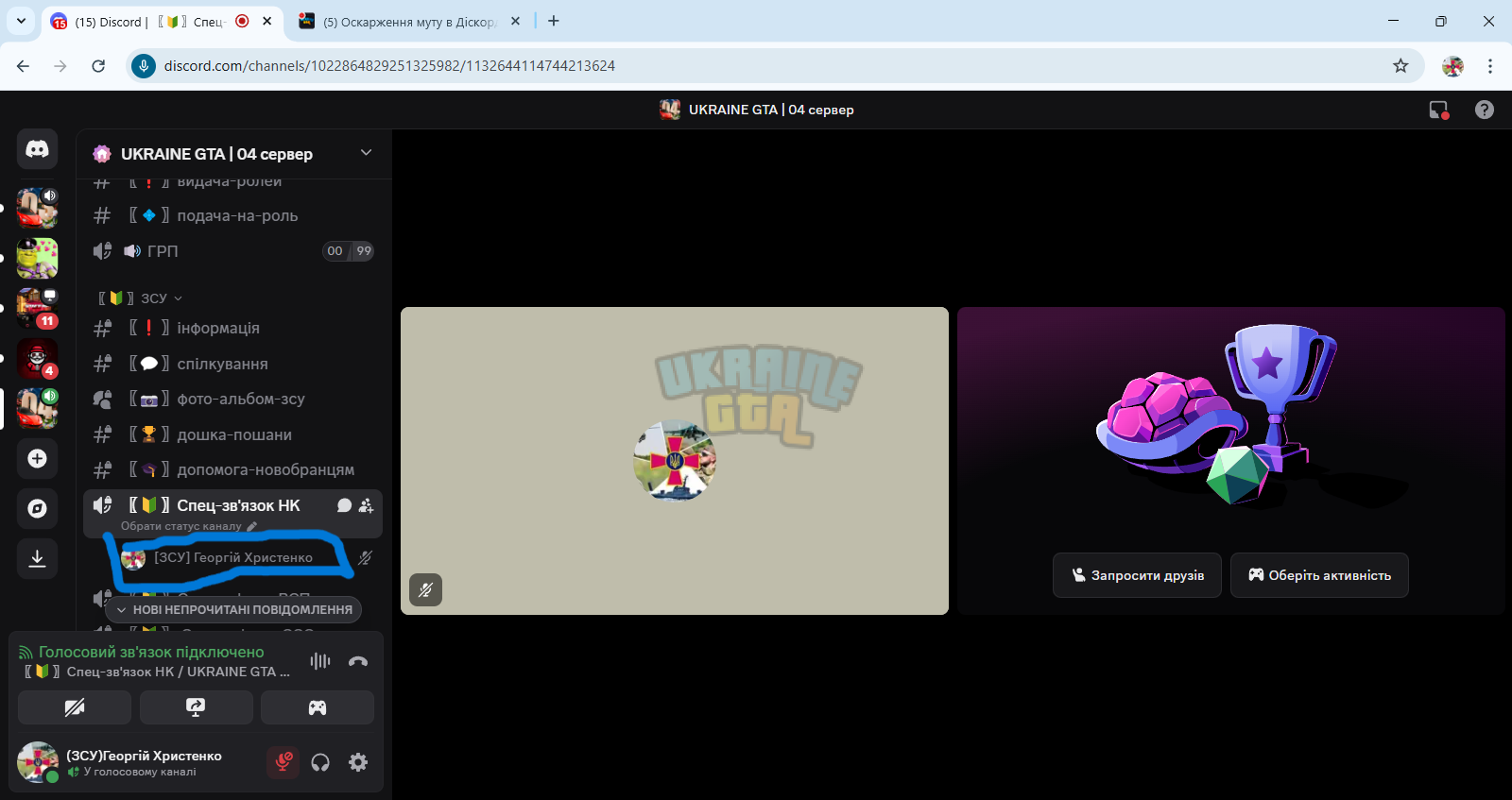Open Discord direct messages home icon

(x=37, y=149)
